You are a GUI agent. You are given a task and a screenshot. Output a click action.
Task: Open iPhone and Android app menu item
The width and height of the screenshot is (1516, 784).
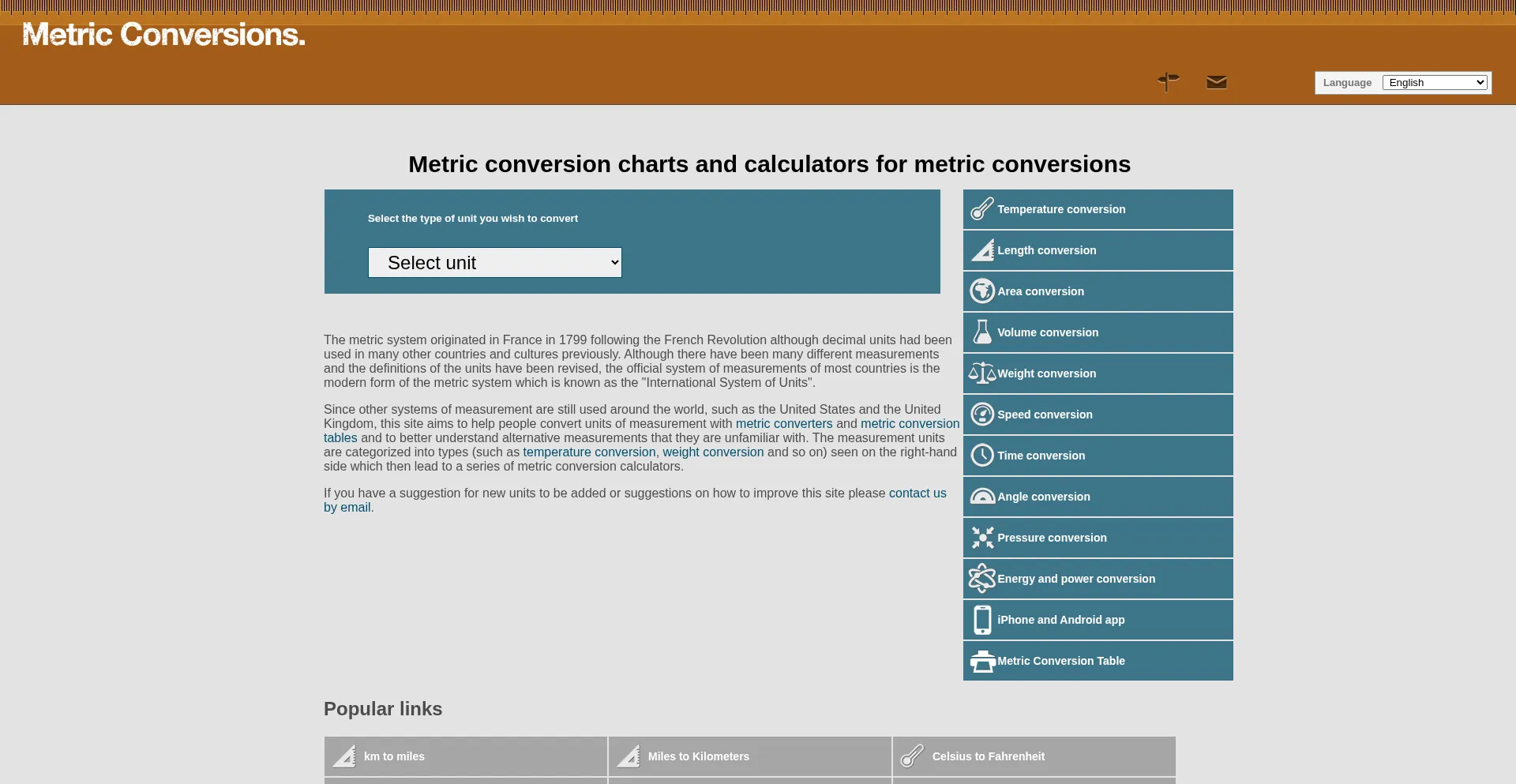1060,620
